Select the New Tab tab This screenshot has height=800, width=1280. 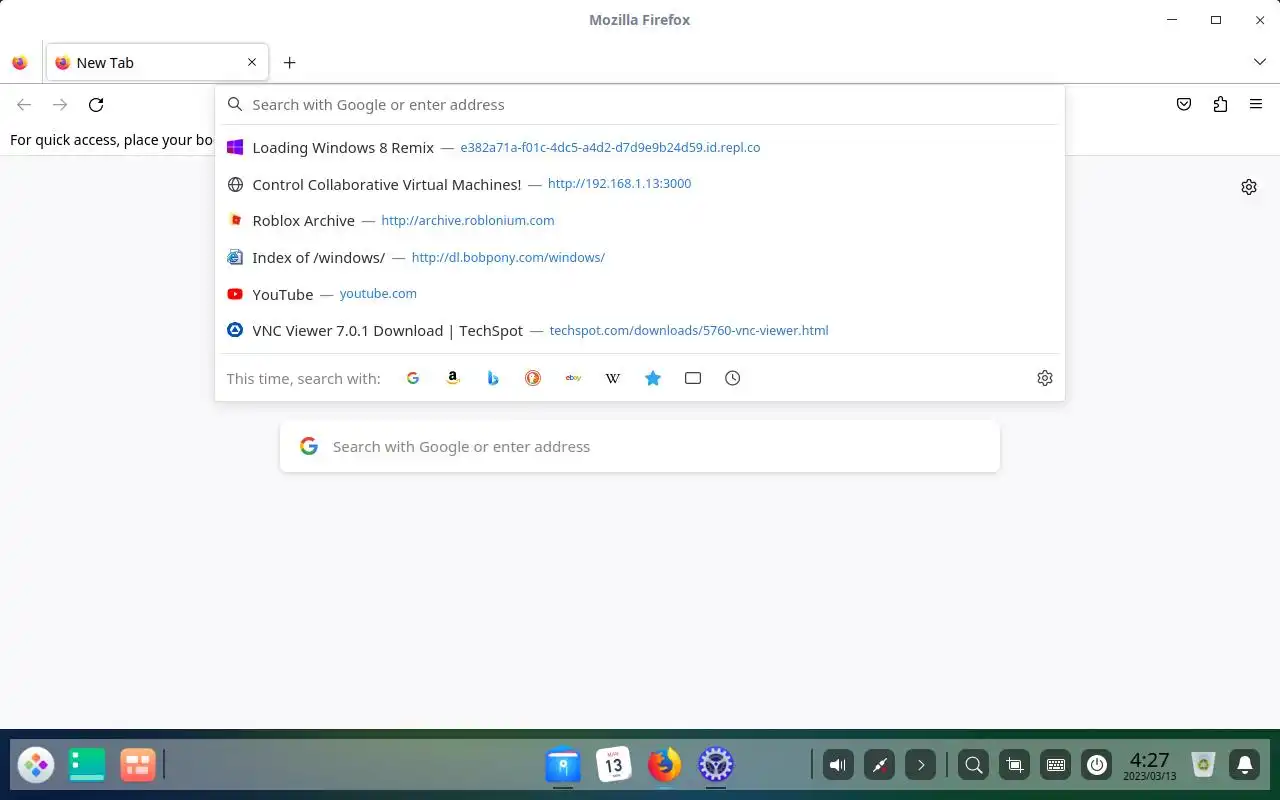pos(157,62)
